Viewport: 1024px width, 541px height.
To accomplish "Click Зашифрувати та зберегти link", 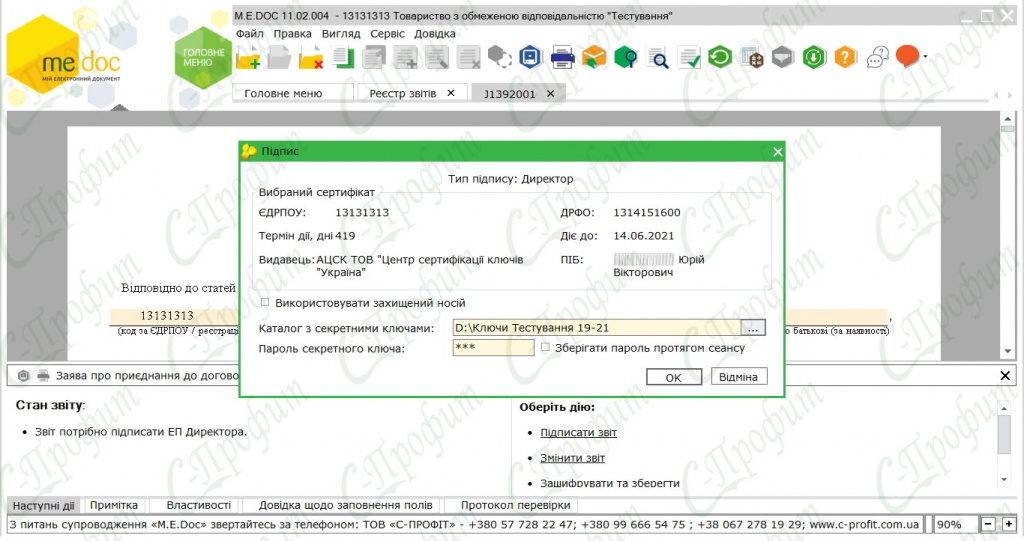I will [x=609, y=483].
